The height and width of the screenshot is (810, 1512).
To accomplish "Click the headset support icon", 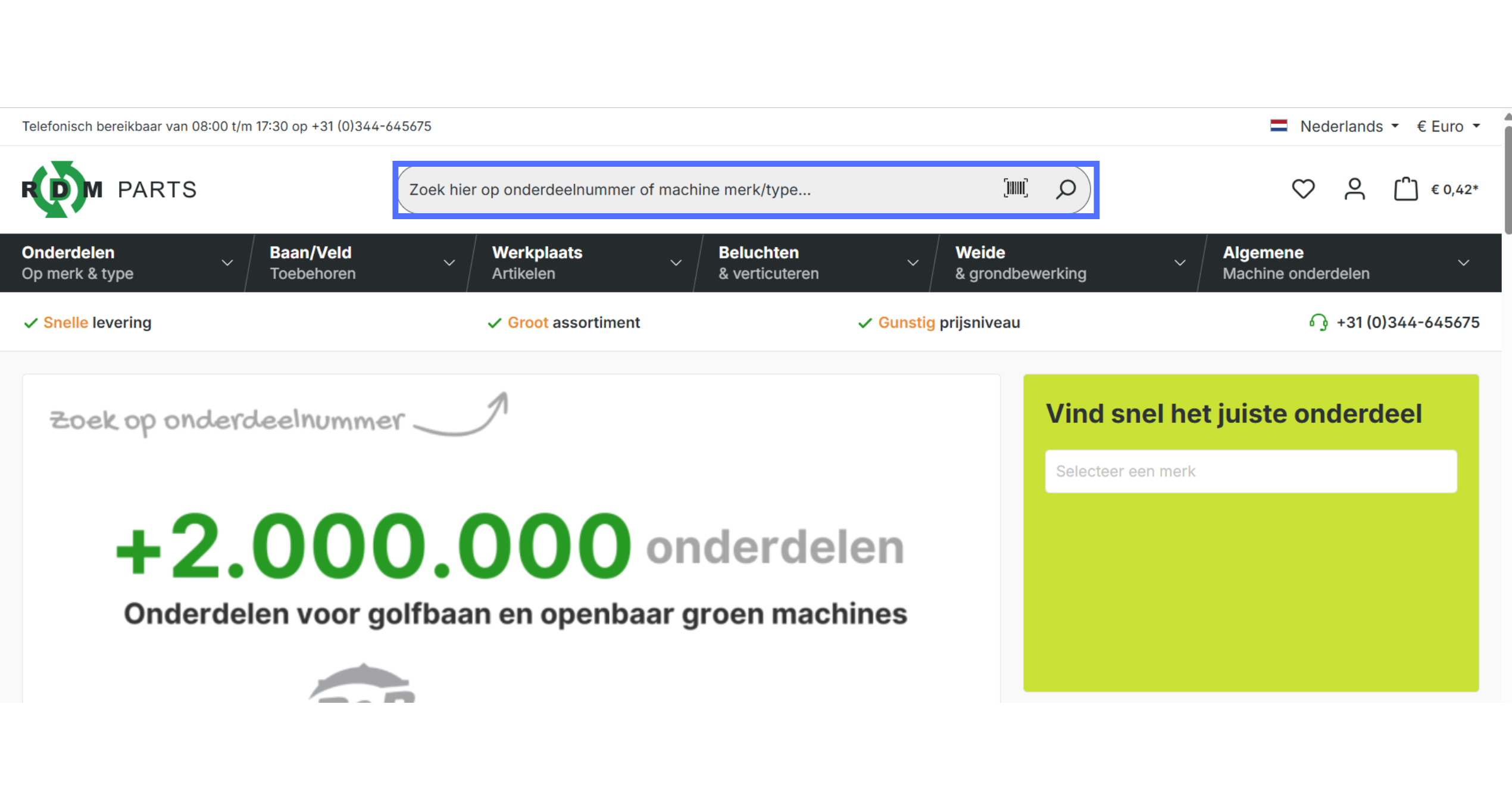I will tap(1318, 322).
